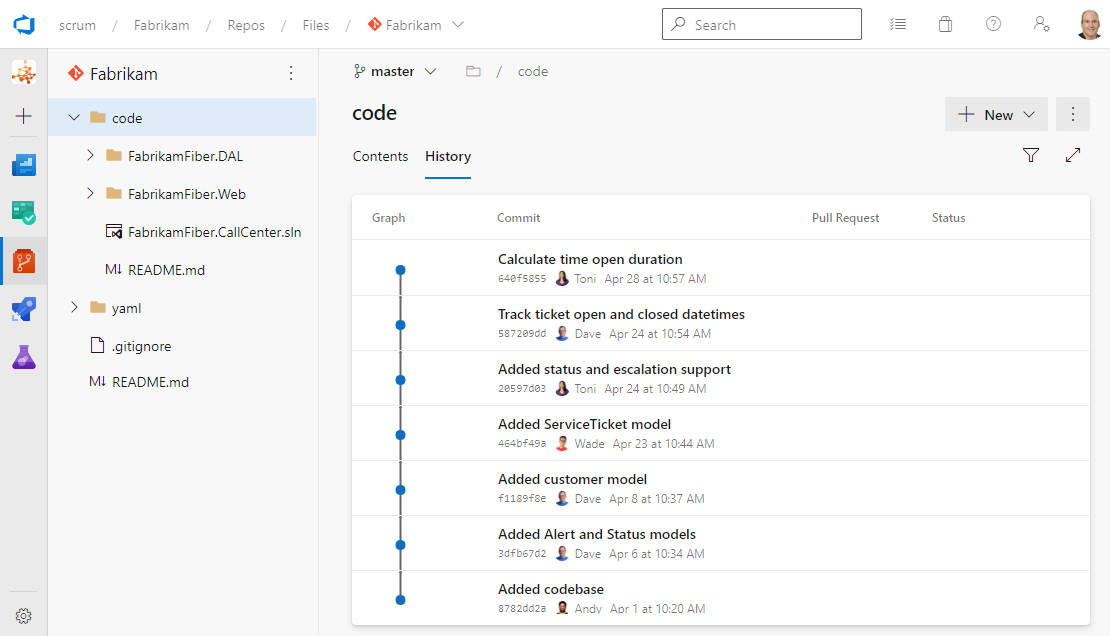Click the Fabrikam repo title in tree

click(x=124, y=74)
